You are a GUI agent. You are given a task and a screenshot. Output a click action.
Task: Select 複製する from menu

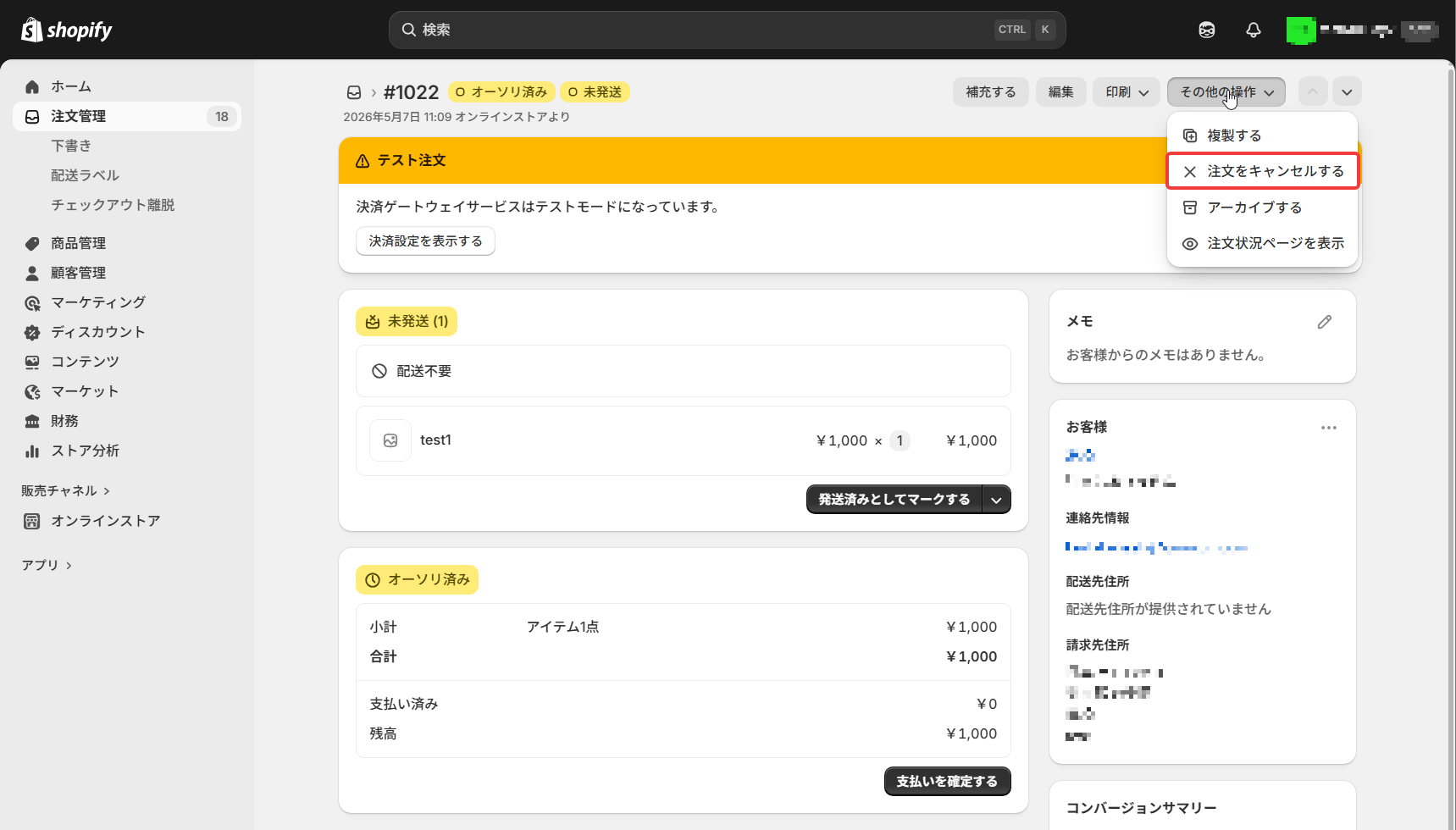(1263, 136)
